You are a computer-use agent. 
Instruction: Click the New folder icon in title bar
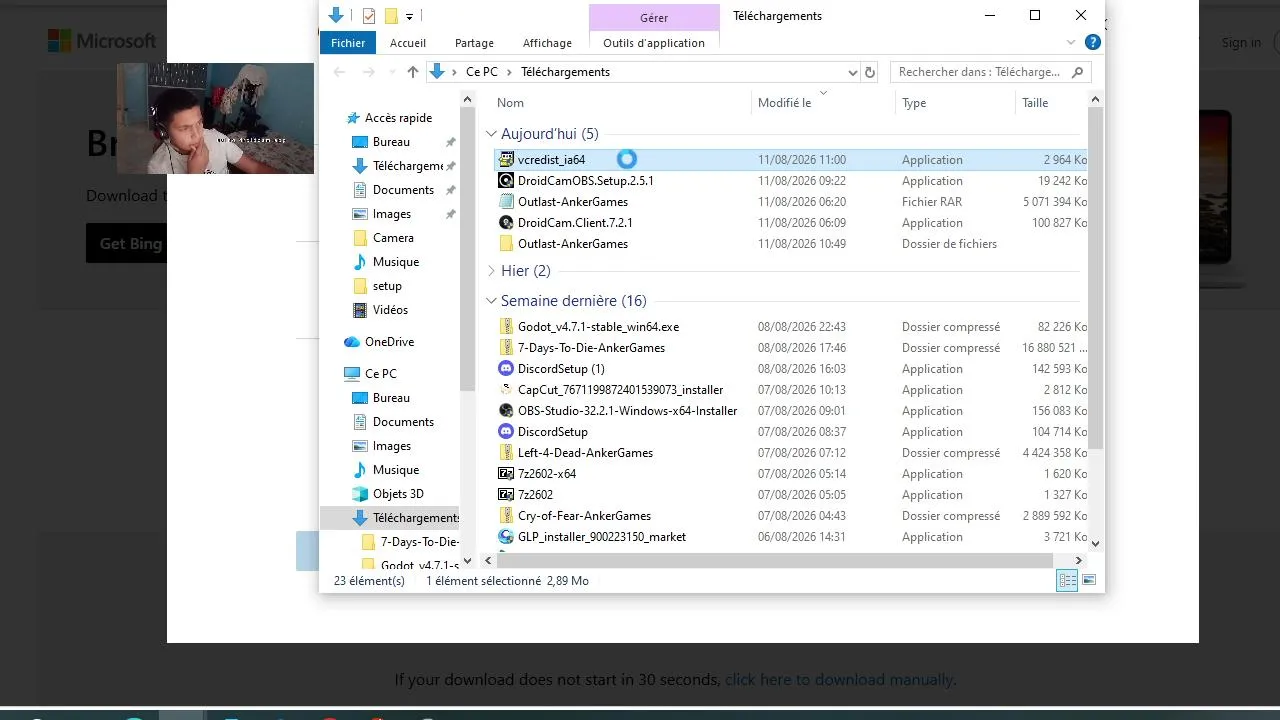pos(391,15)
